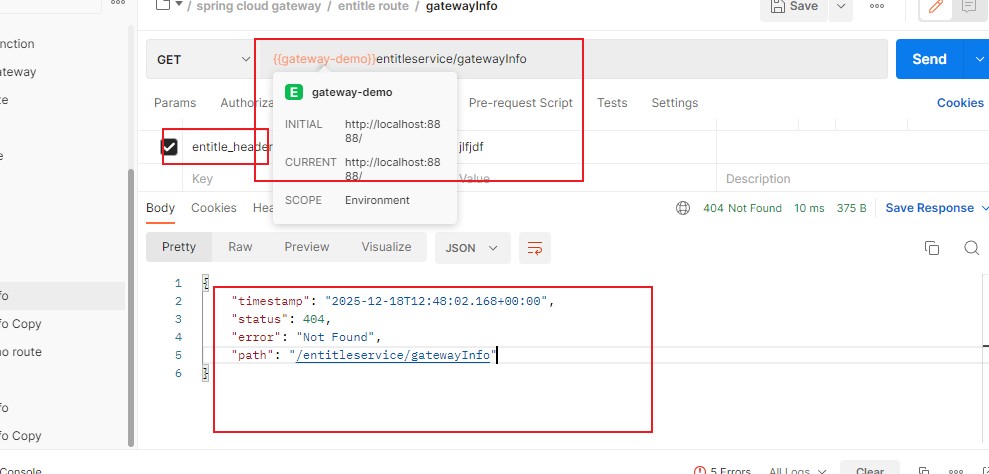989x474 pixels.
Task: Click the sidebar vertical scrollbar
Action: (x=131, y=307)
